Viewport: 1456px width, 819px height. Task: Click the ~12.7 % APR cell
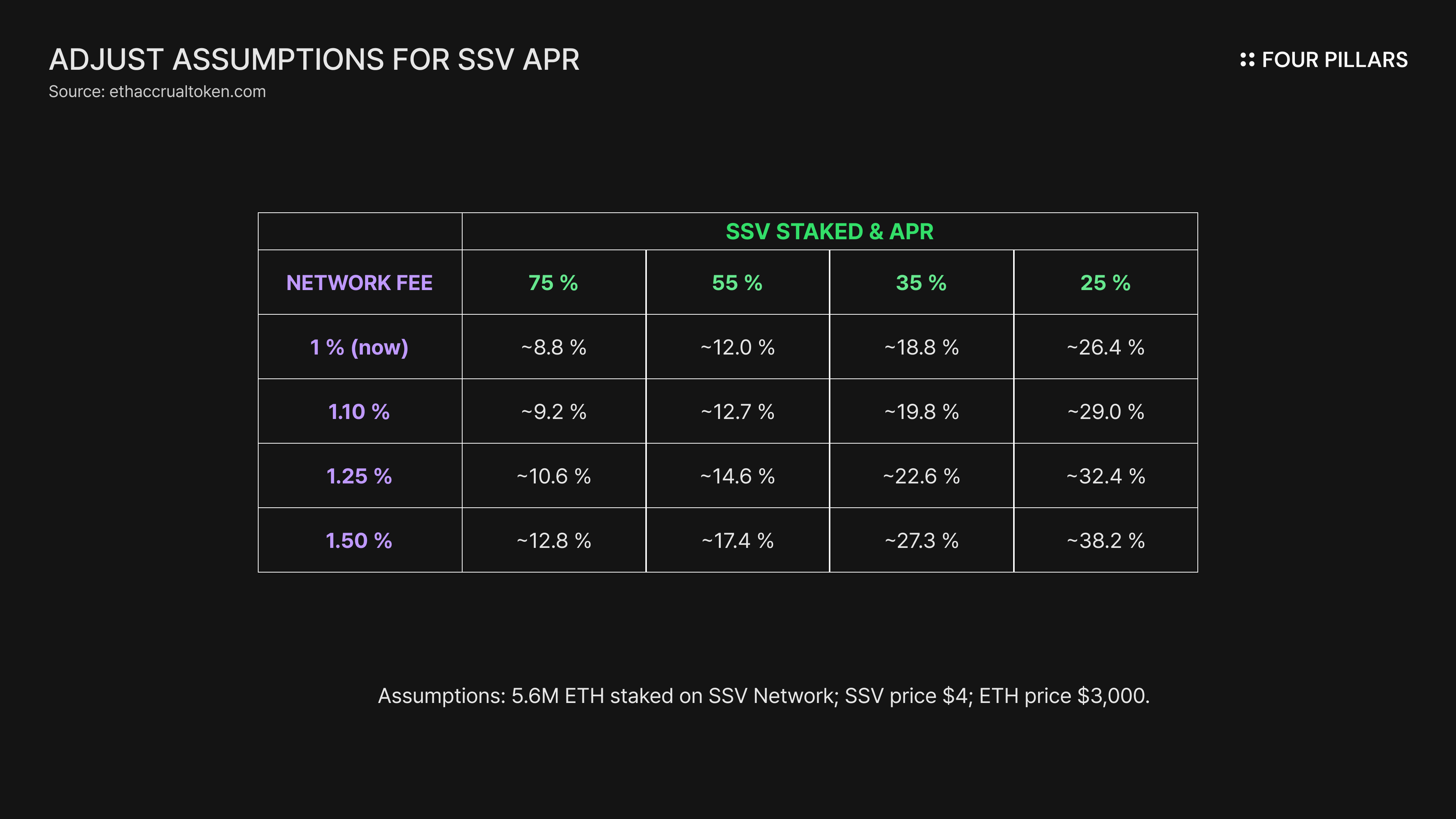[x=737, y=411]
